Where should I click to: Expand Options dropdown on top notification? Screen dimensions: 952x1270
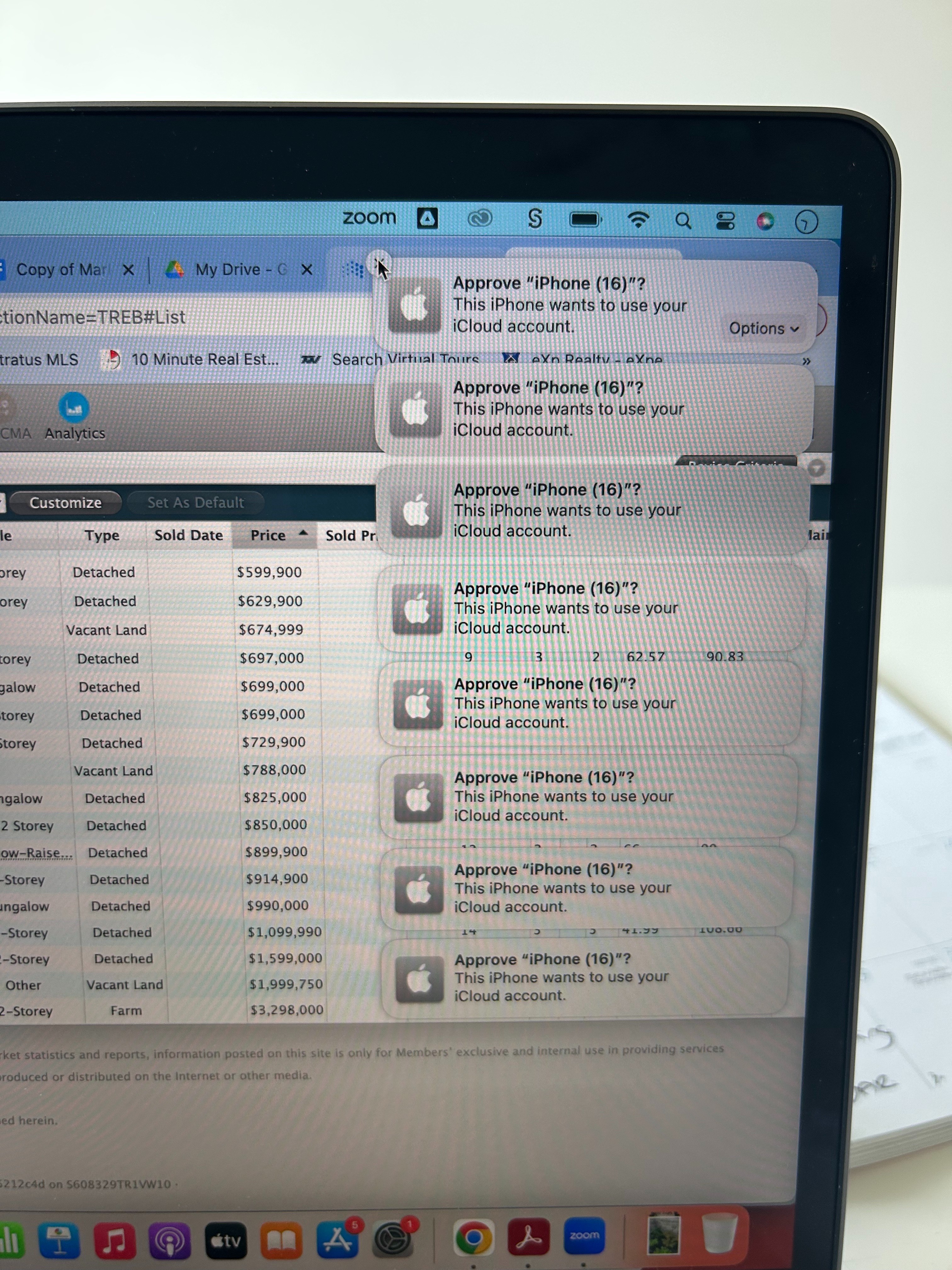pyautogui.click(x=763, y=329)
